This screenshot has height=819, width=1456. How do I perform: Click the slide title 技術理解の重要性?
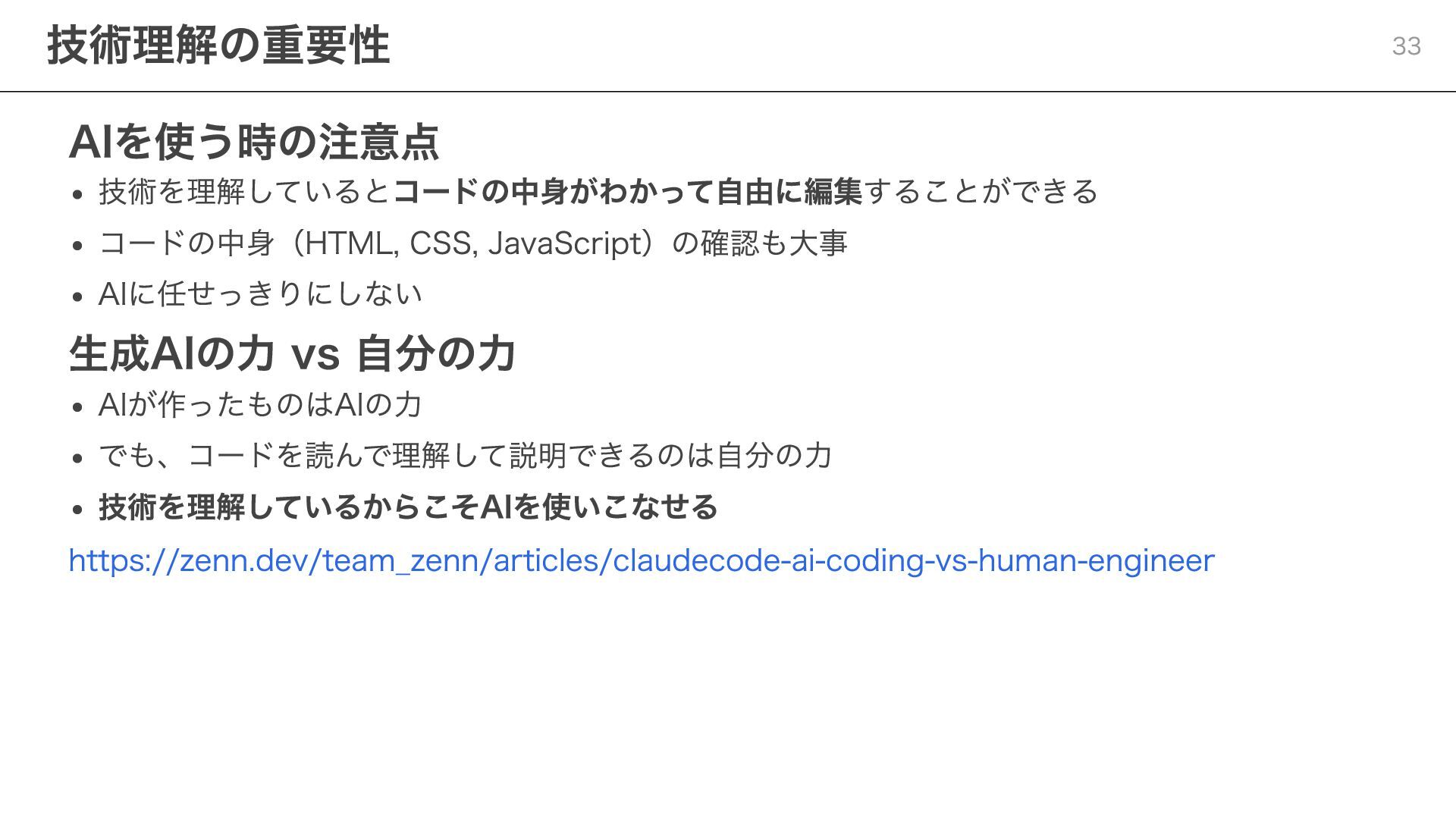(x=218, y=45)
